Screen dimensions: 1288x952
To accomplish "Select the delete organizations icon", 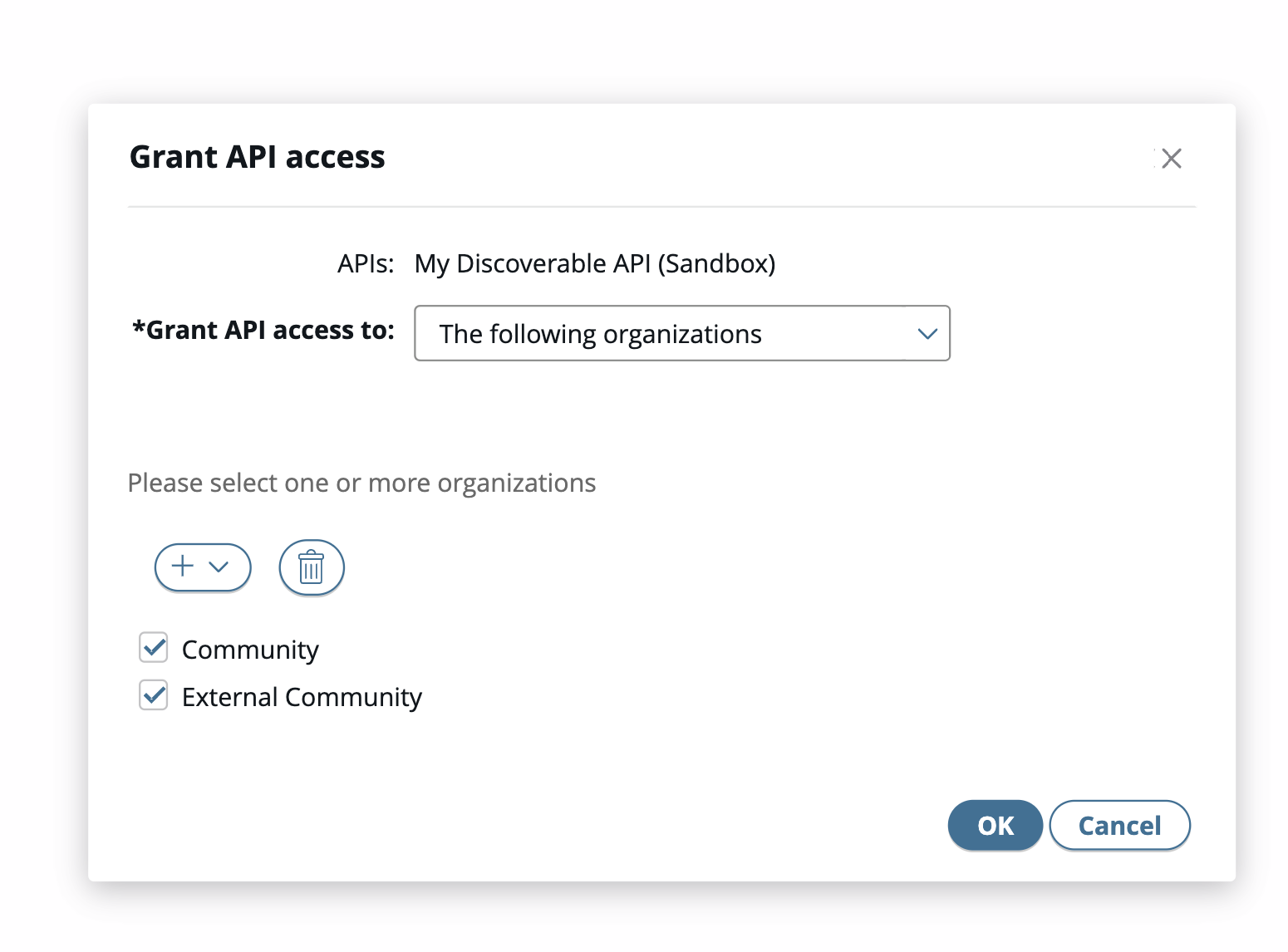I will [311, 567].
